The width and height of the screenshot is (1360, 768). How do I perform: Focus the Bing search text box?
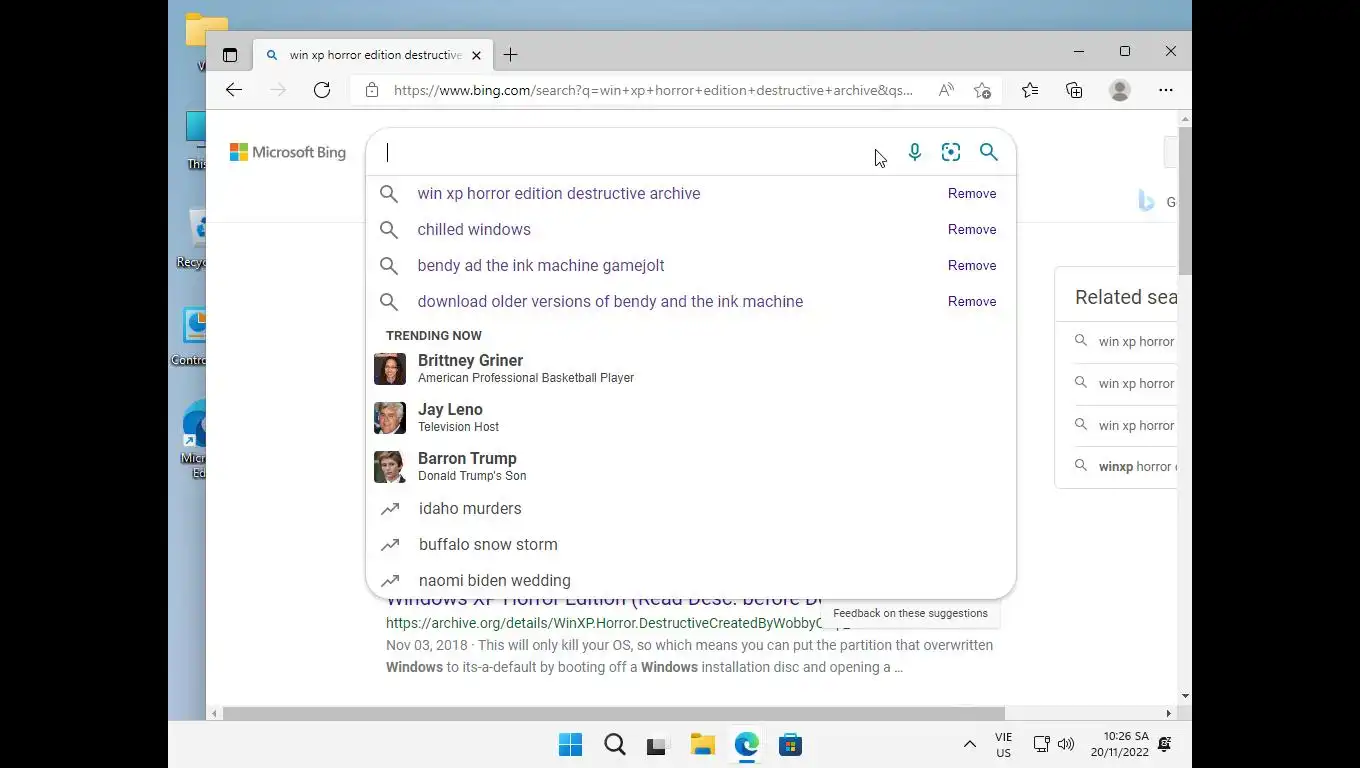[x=625, y=152]
